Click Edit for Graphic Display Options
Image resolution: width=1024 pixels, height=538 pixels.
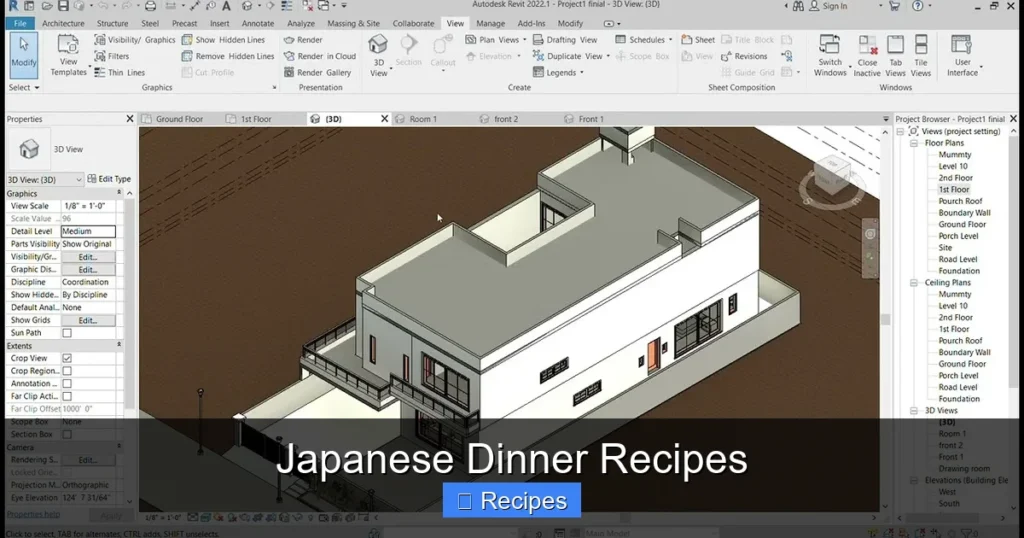tap(88, 270)
